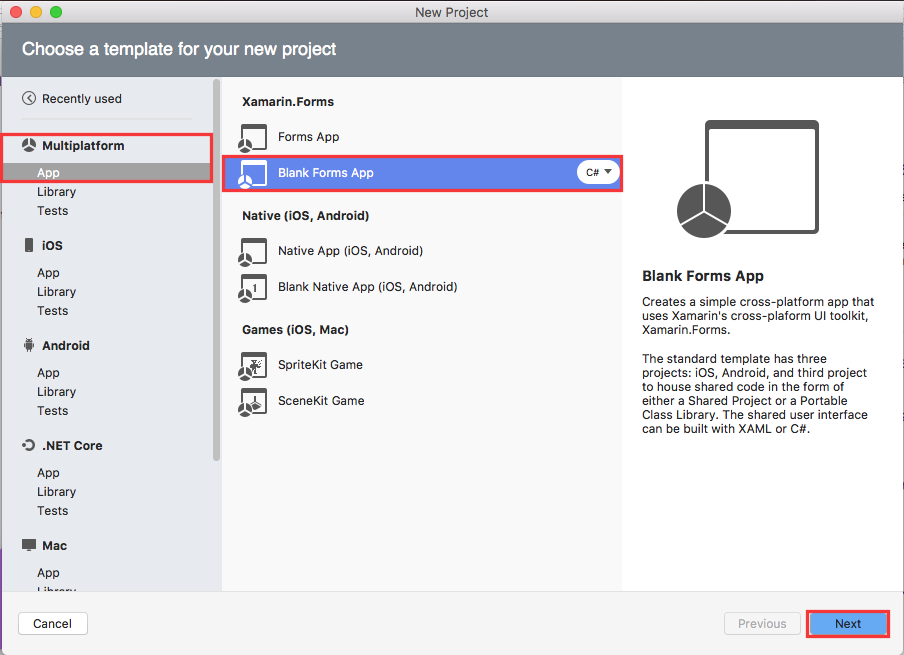Choose the Native App (iOS, Android) template
This screenshot has height=655, width=904.
[252, 252]
